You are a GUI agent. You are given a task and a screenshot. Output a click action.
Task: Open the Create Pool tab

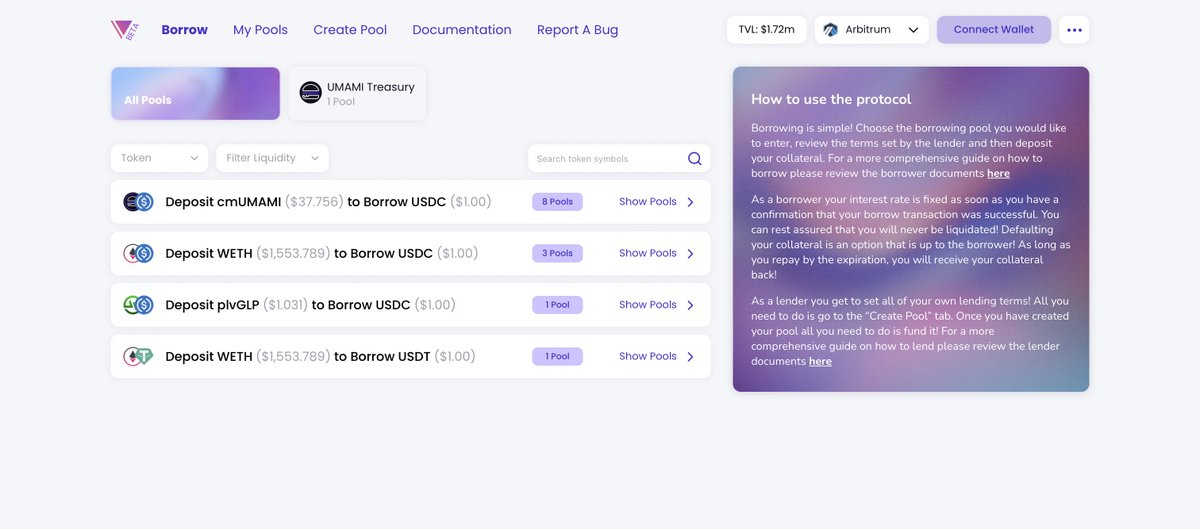350,30
